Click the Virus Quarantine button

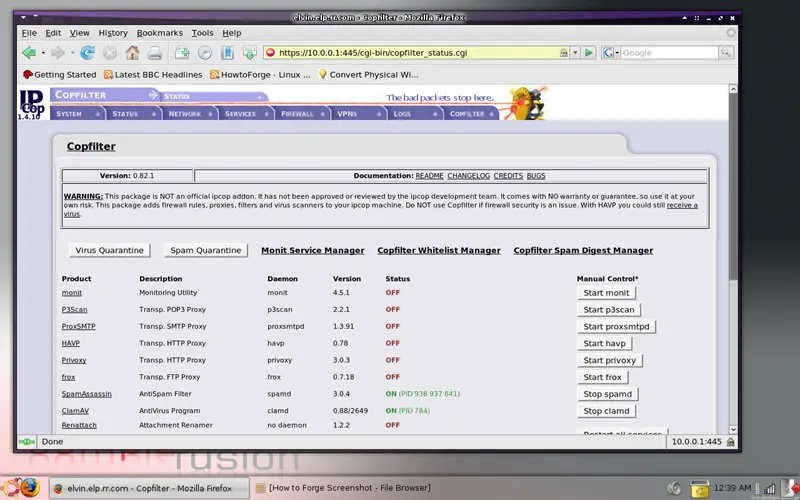tap(110, 251)
